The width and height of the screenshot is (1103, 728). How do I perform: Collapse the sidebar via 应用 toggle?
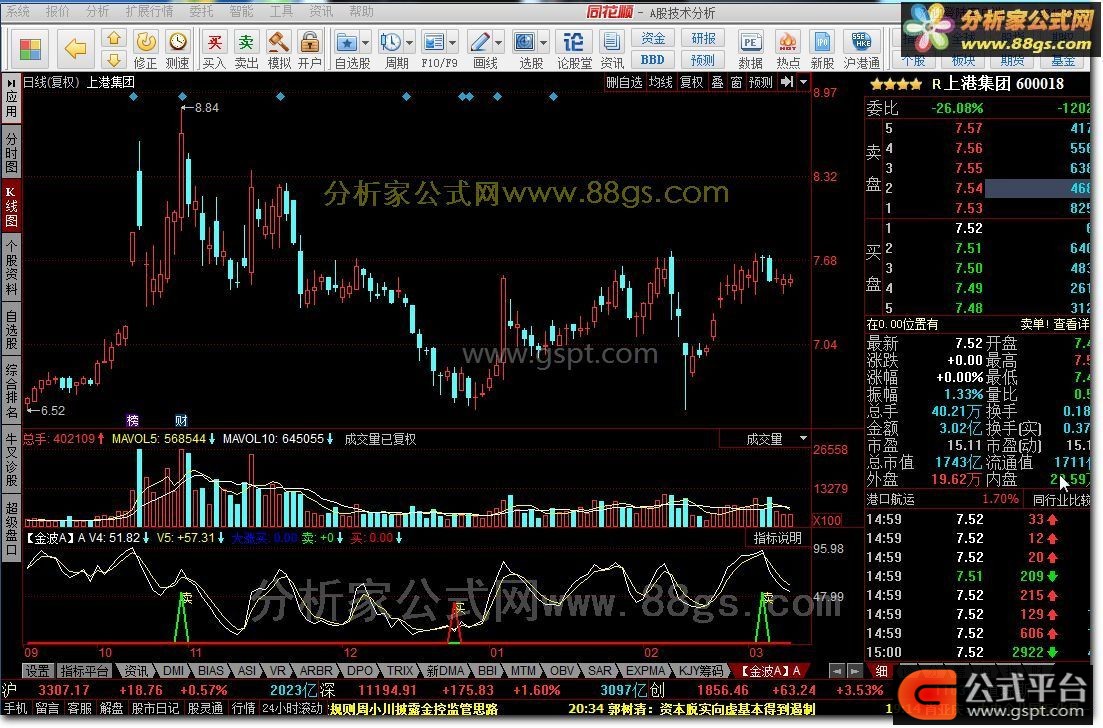(11, 98)
